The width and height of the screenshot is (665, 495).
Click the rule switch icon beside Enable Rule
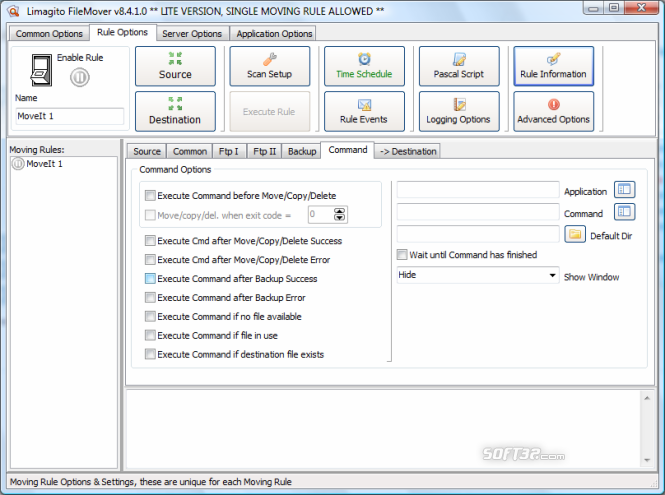tap(42, 70)
